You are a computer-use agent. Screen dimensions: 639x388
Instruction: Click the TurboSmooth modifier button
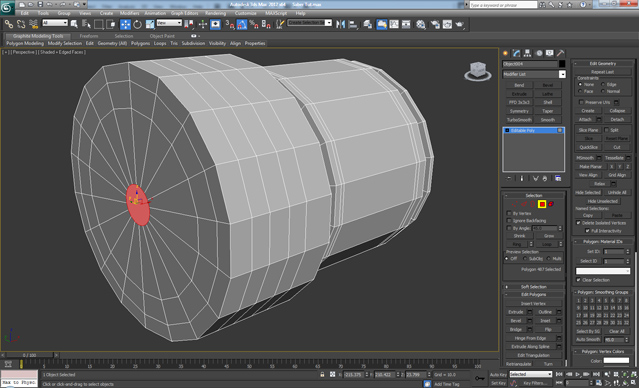pos(519,120)
